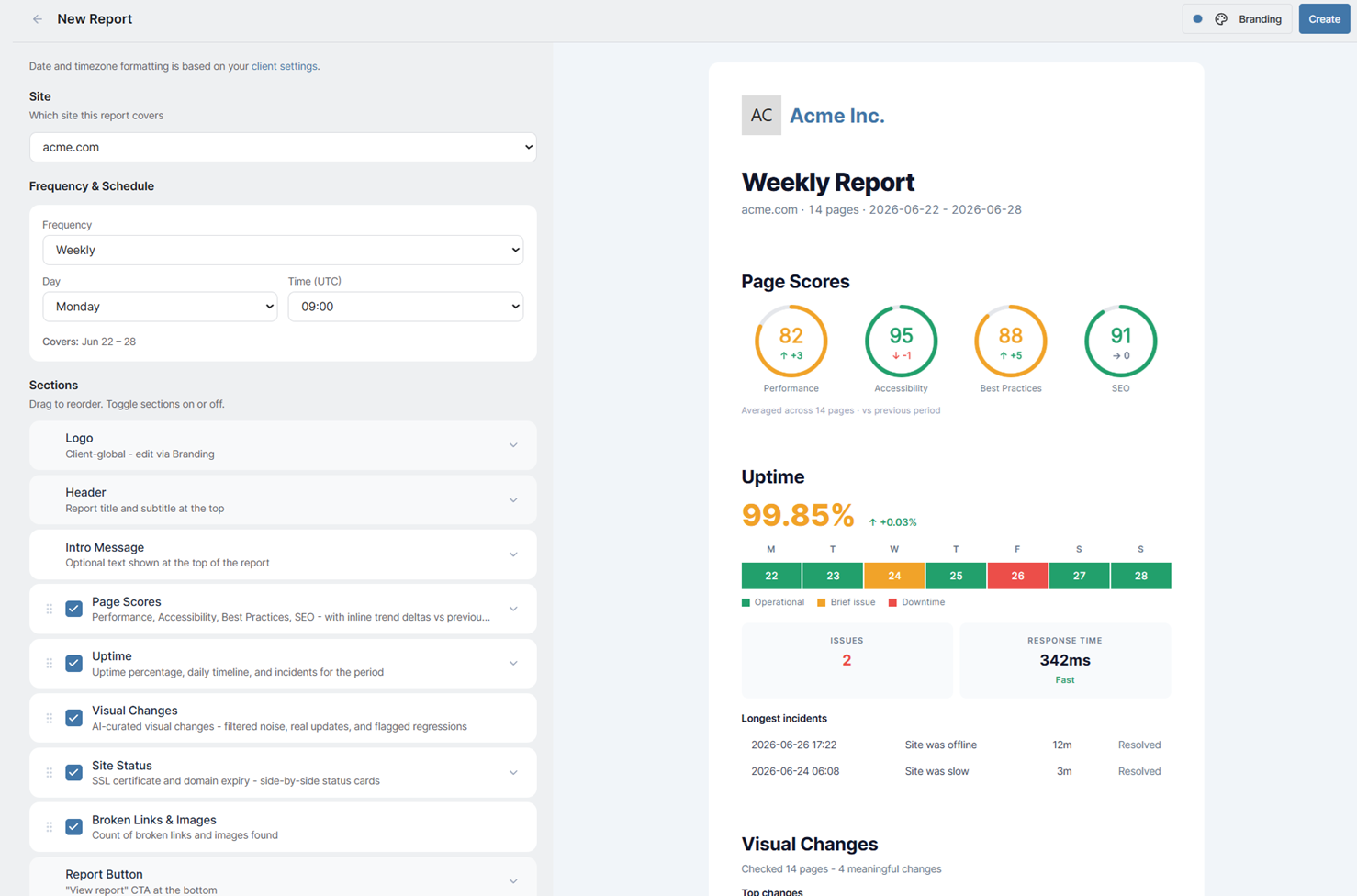Screen dimensions: 1357x896
Task: Click the Acme Inc. company name
Action: pos(837,116)
